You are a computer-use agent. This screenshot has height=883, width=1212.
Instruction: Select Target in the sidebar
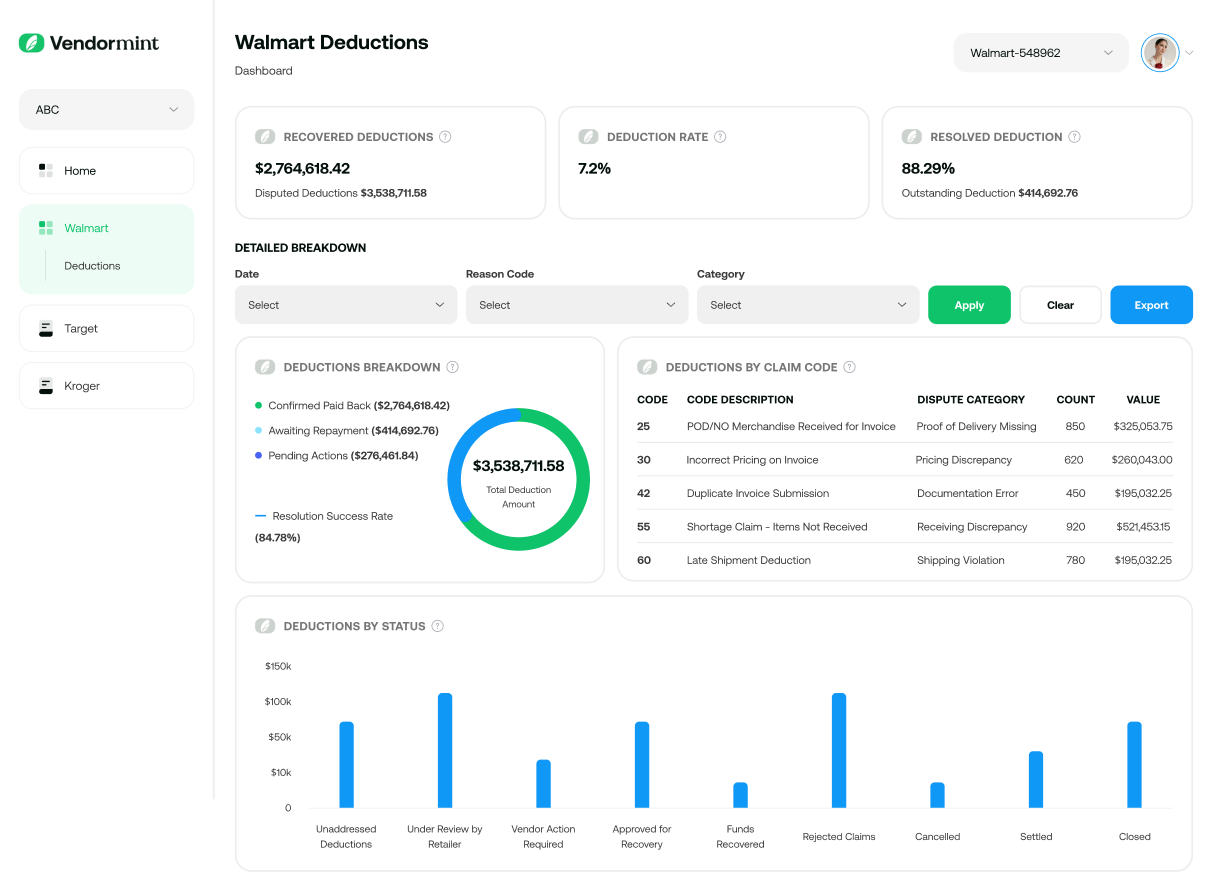106,328
